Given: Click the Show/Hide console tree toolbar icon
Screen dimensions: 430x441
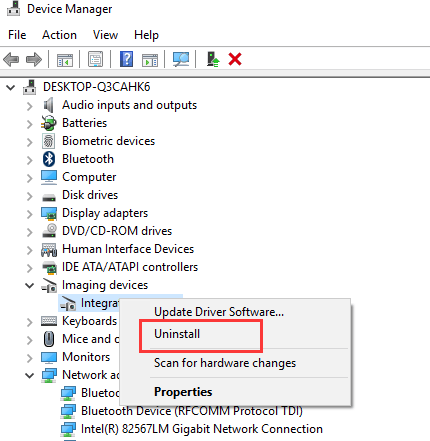Looking at the screenshot, I should click(x=65, y=60).
